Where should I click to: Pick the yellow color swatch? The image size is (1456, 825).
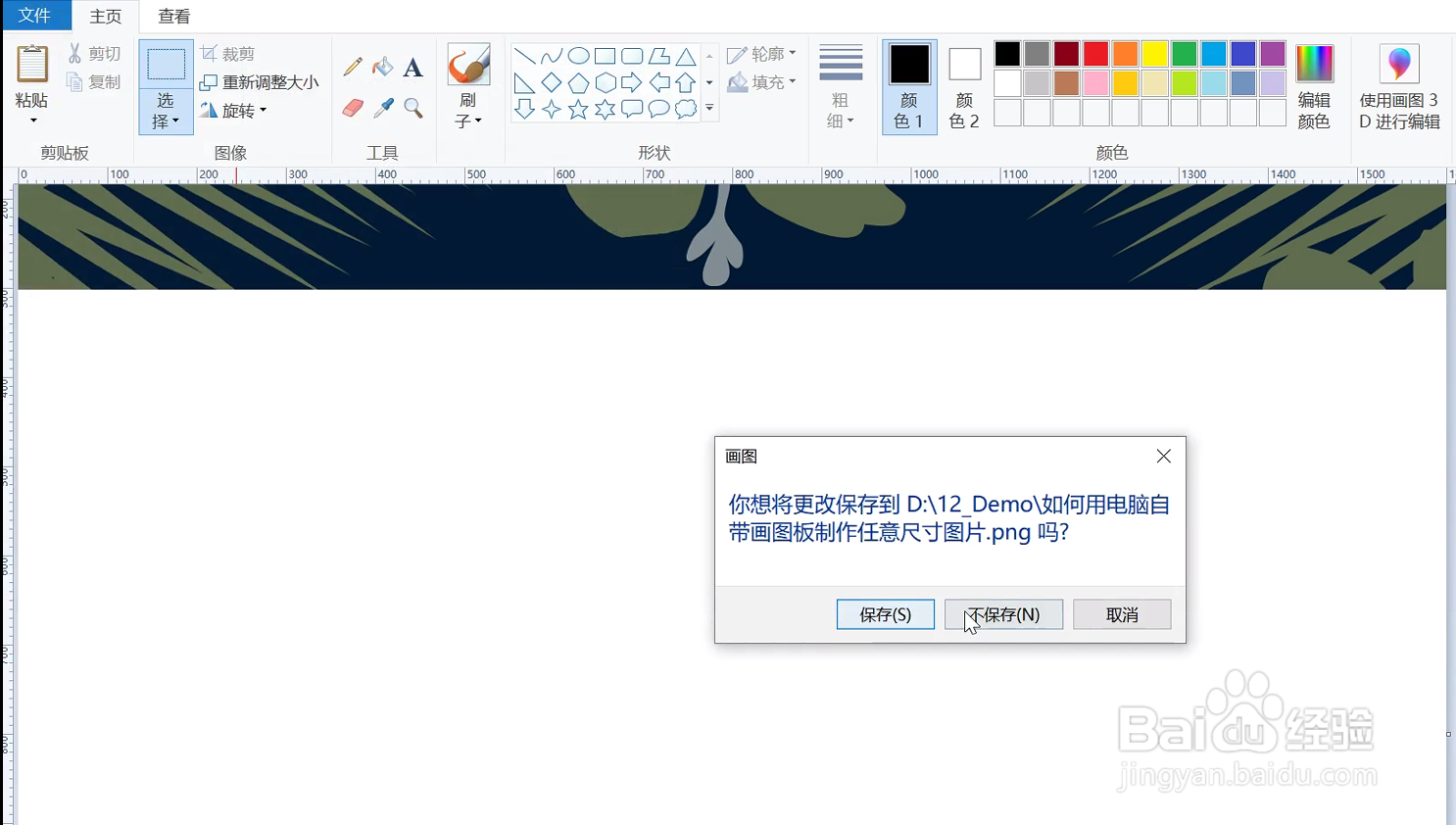(1154, 54)
